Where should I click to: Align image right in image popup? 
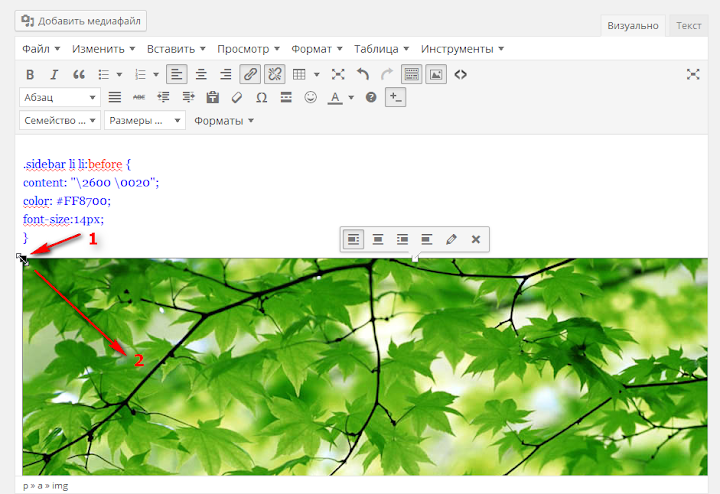[x=402, y=239]
